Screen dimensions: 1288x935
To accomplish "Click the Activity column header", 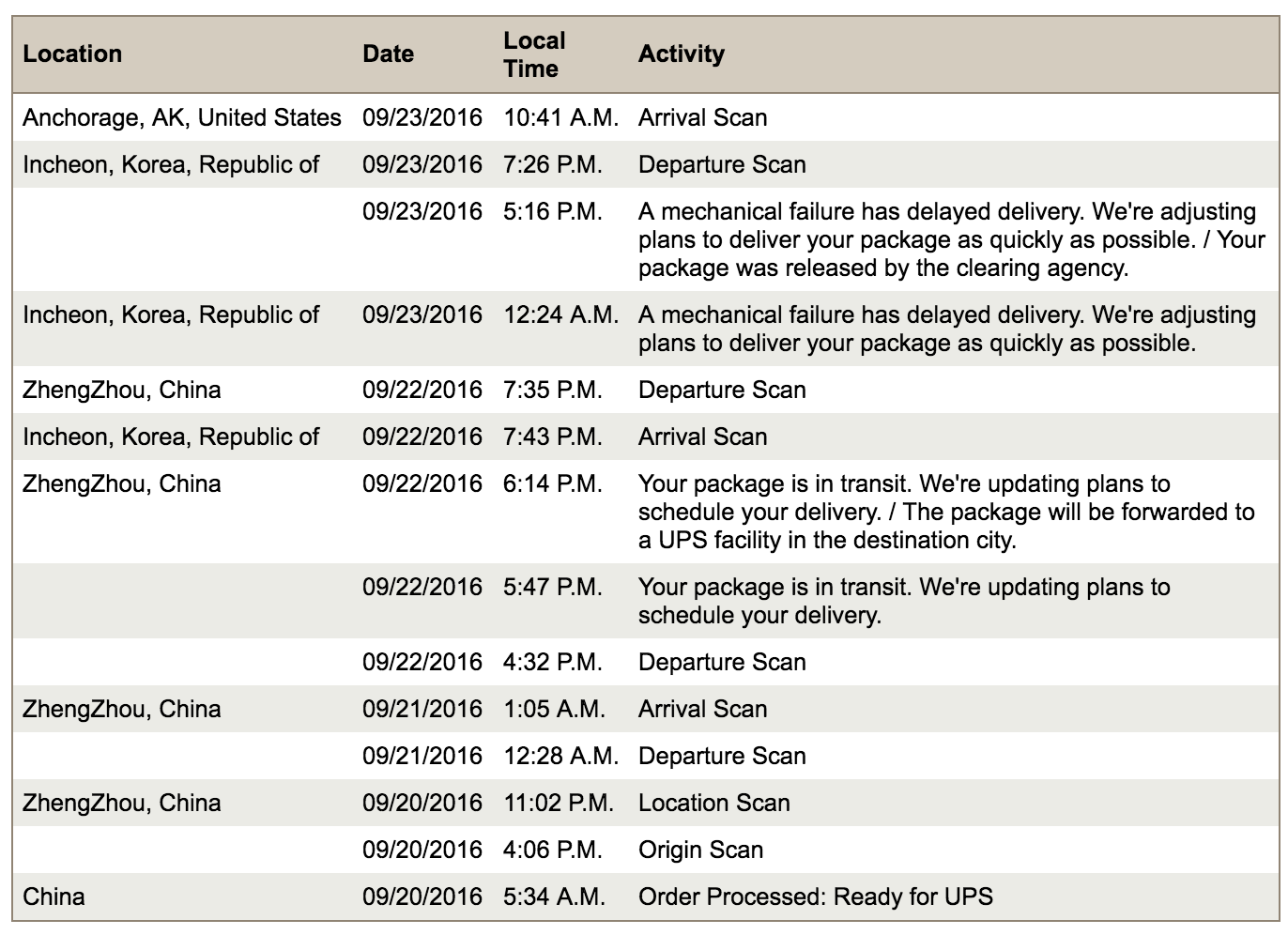I will coord(682,54).
